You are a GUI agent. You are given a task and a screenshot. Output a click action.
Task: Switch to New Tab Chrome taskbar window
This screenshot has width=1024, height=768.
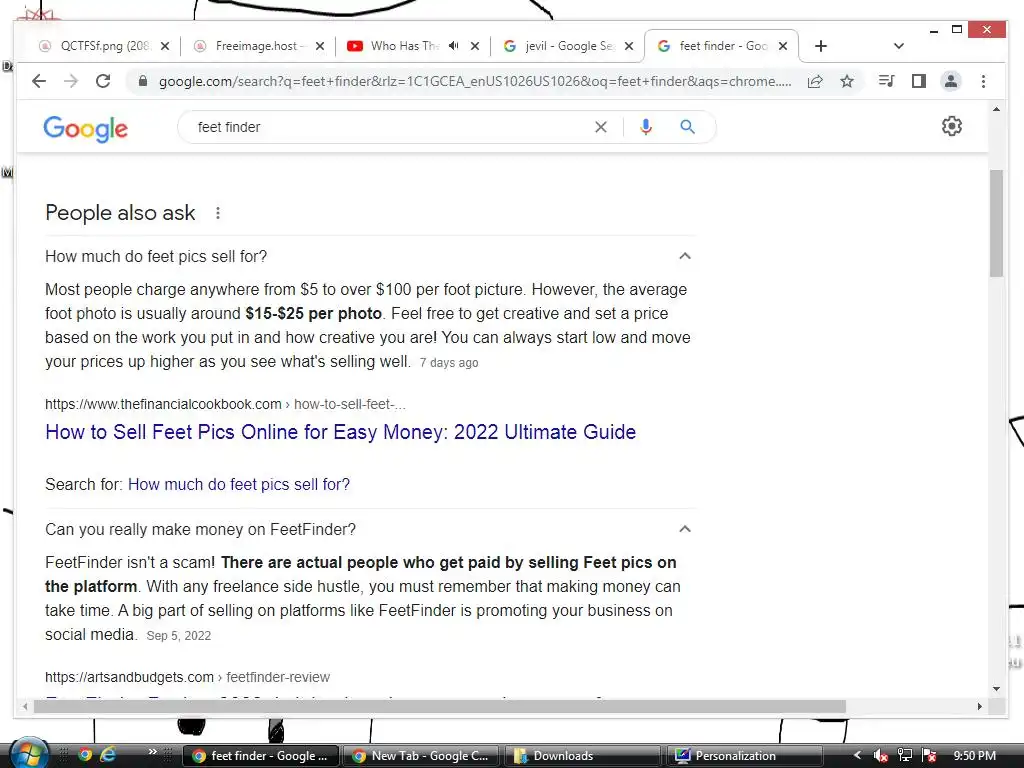421,756
